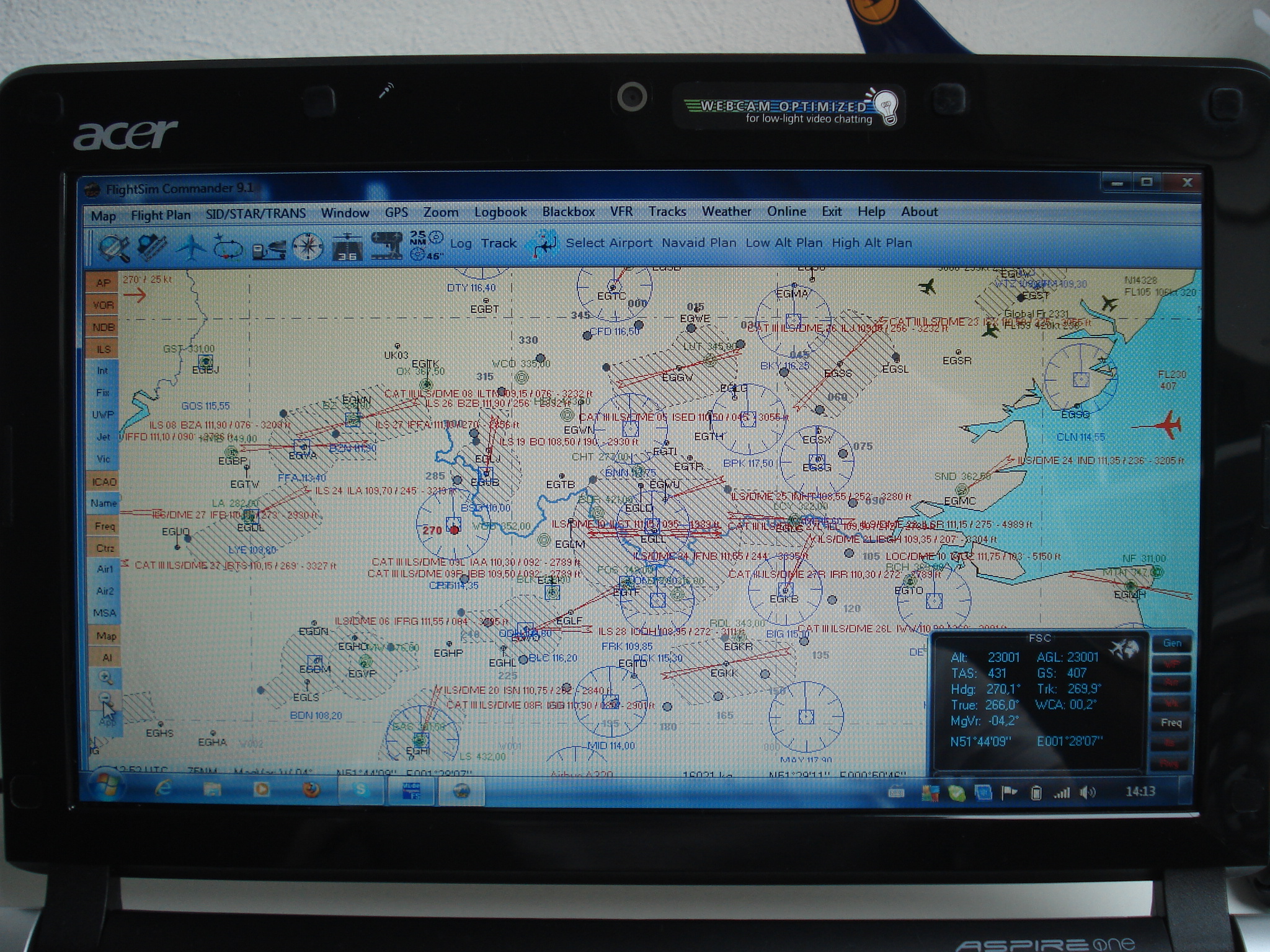Toggle the Jet airways layer
Image resolution: width=1270 pixels, height=952 pixels.
pyautogui.click(x=102, y=437)
